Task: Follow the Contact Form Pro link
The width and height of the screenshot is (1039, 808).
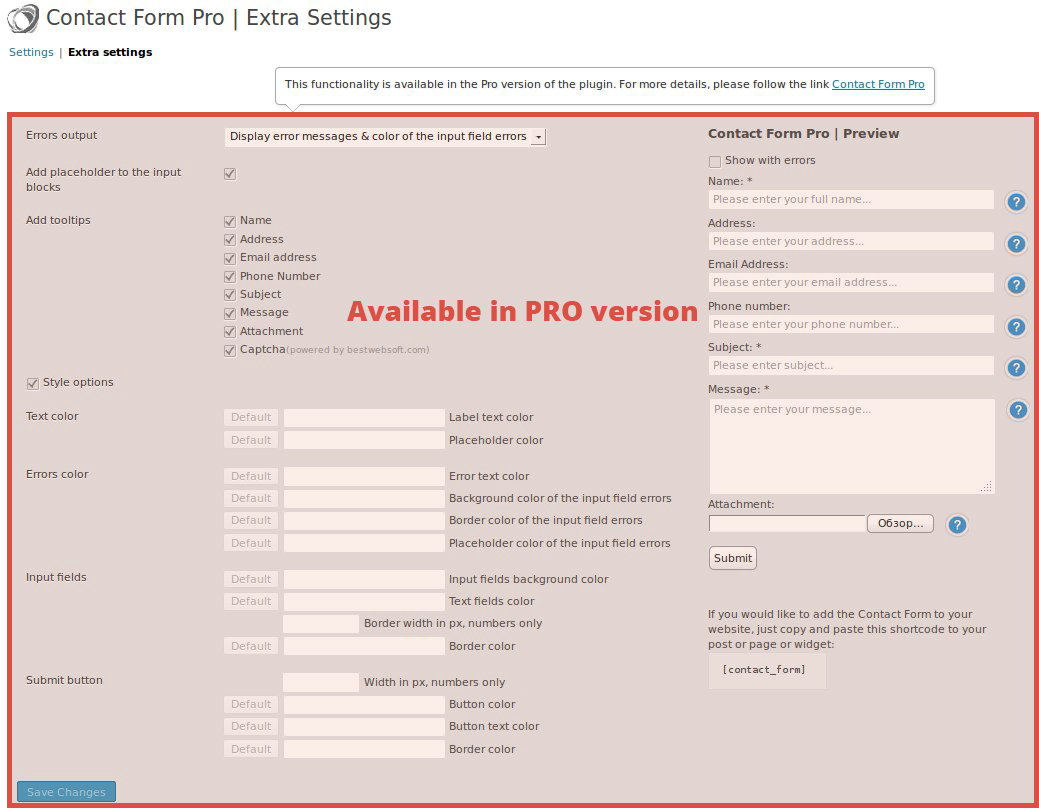Action: click(x=878, y=84)
